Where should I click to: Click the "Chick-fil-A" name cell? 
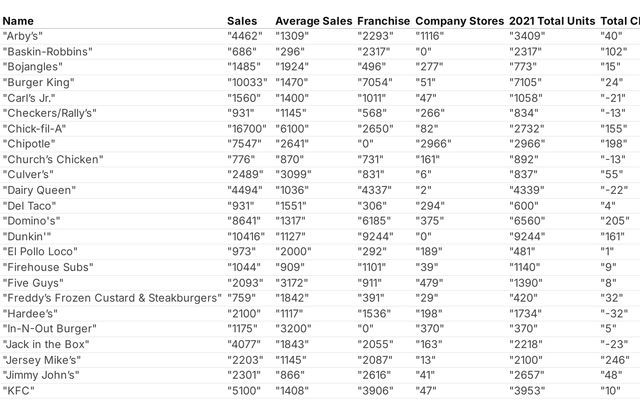34,129
